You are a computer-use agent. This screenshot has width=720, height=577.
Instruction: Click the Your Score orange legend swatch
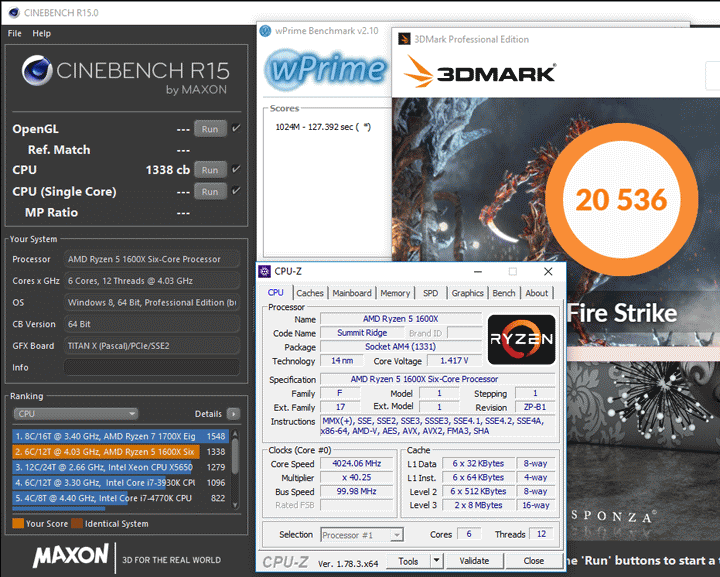pyautogui.click(x=18, y=523)
